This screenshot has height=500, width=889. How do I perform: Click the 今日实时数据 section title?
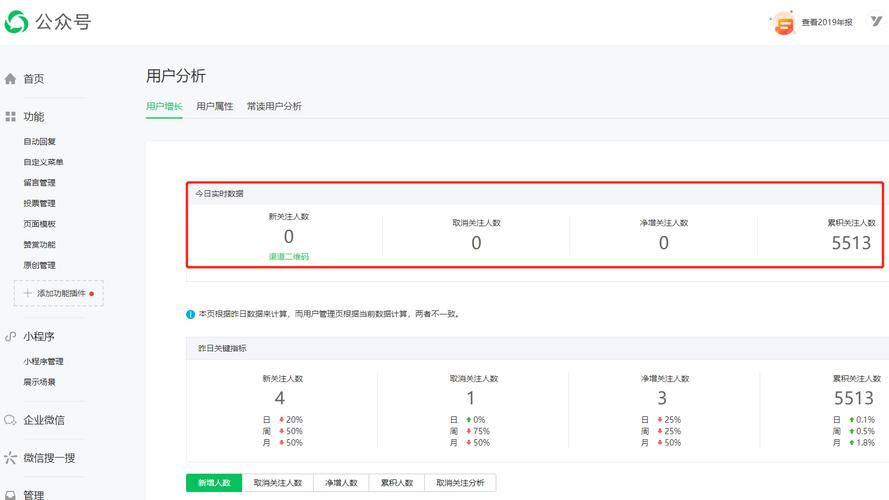(219, 194)
